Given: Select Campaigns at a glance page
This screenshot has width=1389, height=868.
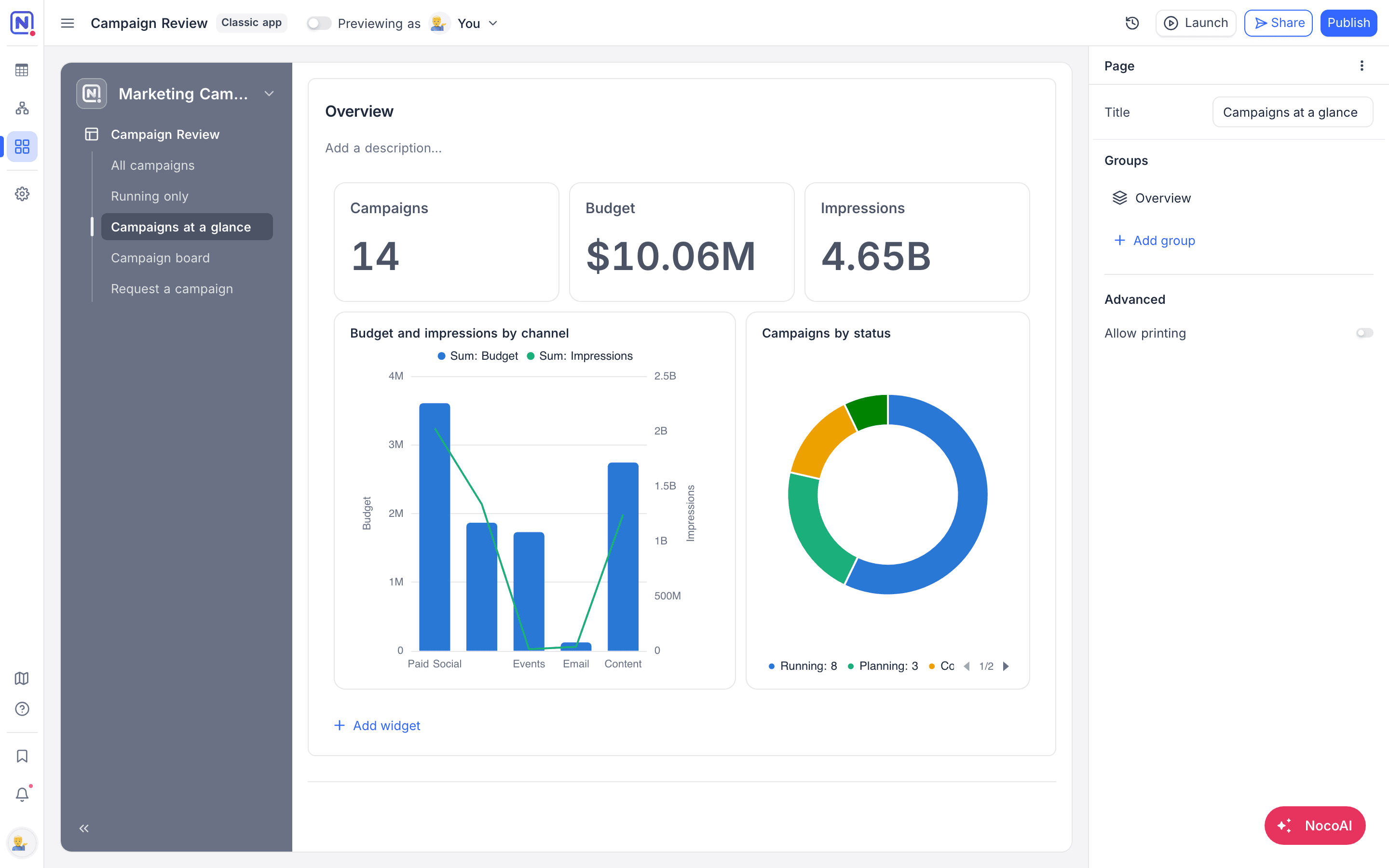Looking at the screenshot, I should point(187,227).
